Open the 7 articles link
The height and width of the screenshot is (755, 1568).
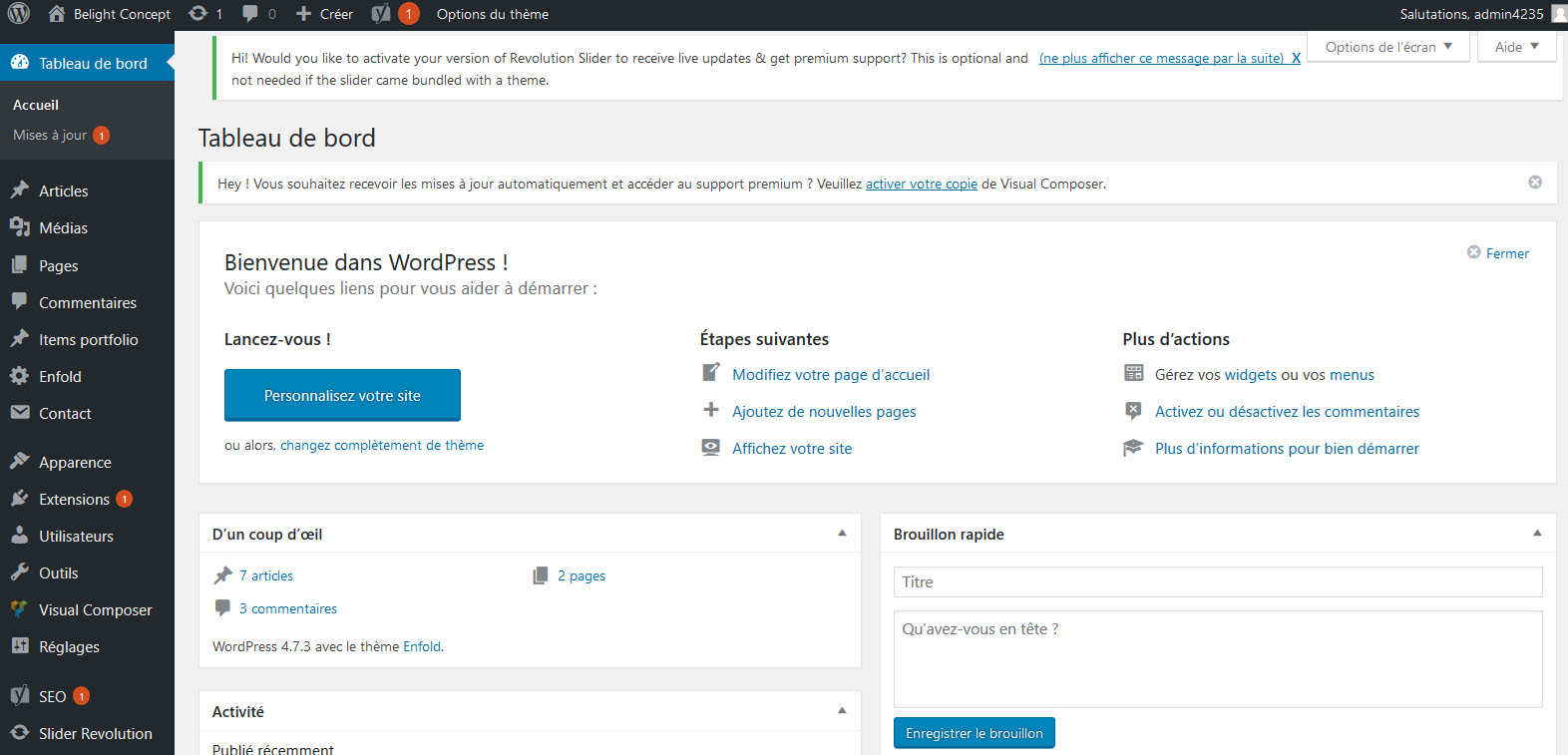point(266,575)
